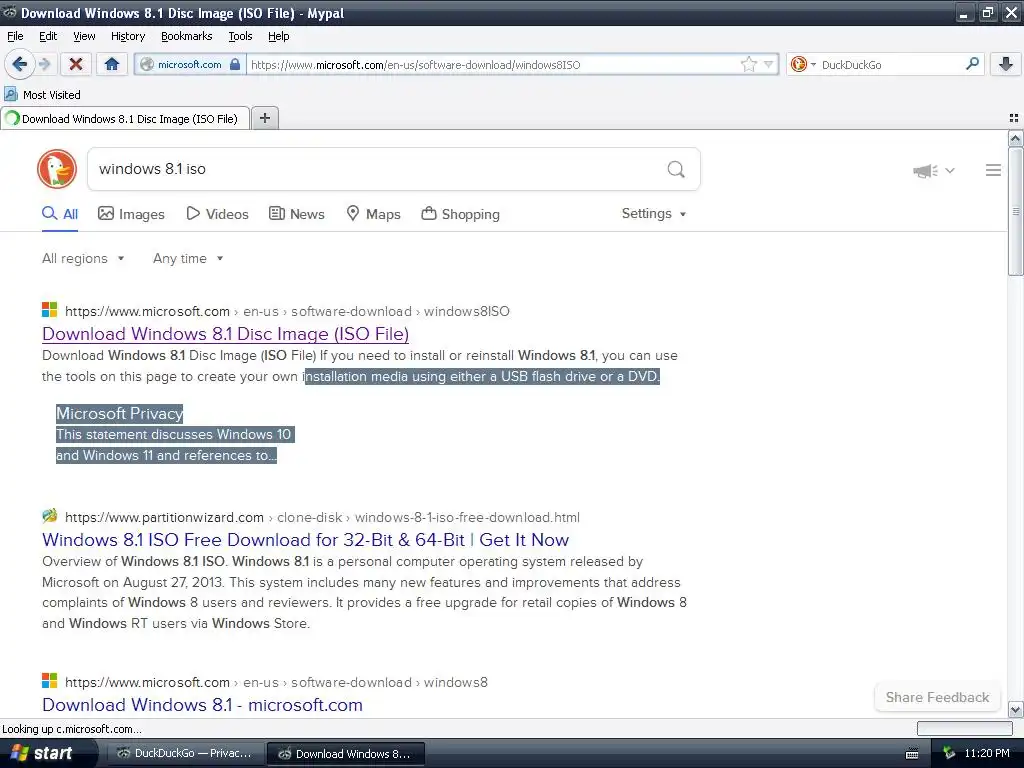Open Download Windows 8.1 Disc Image link

pos(225,334)
